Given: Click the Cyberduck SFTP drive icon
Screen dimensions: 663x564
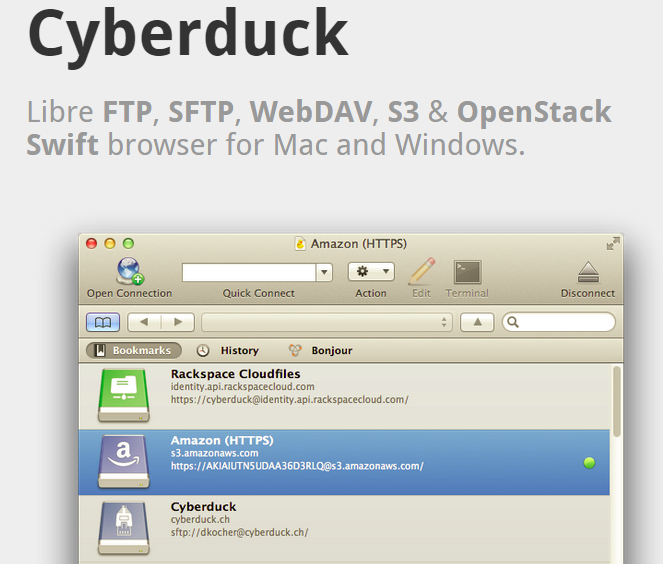Looking at the screenshot, I should [x=123, y=528].
